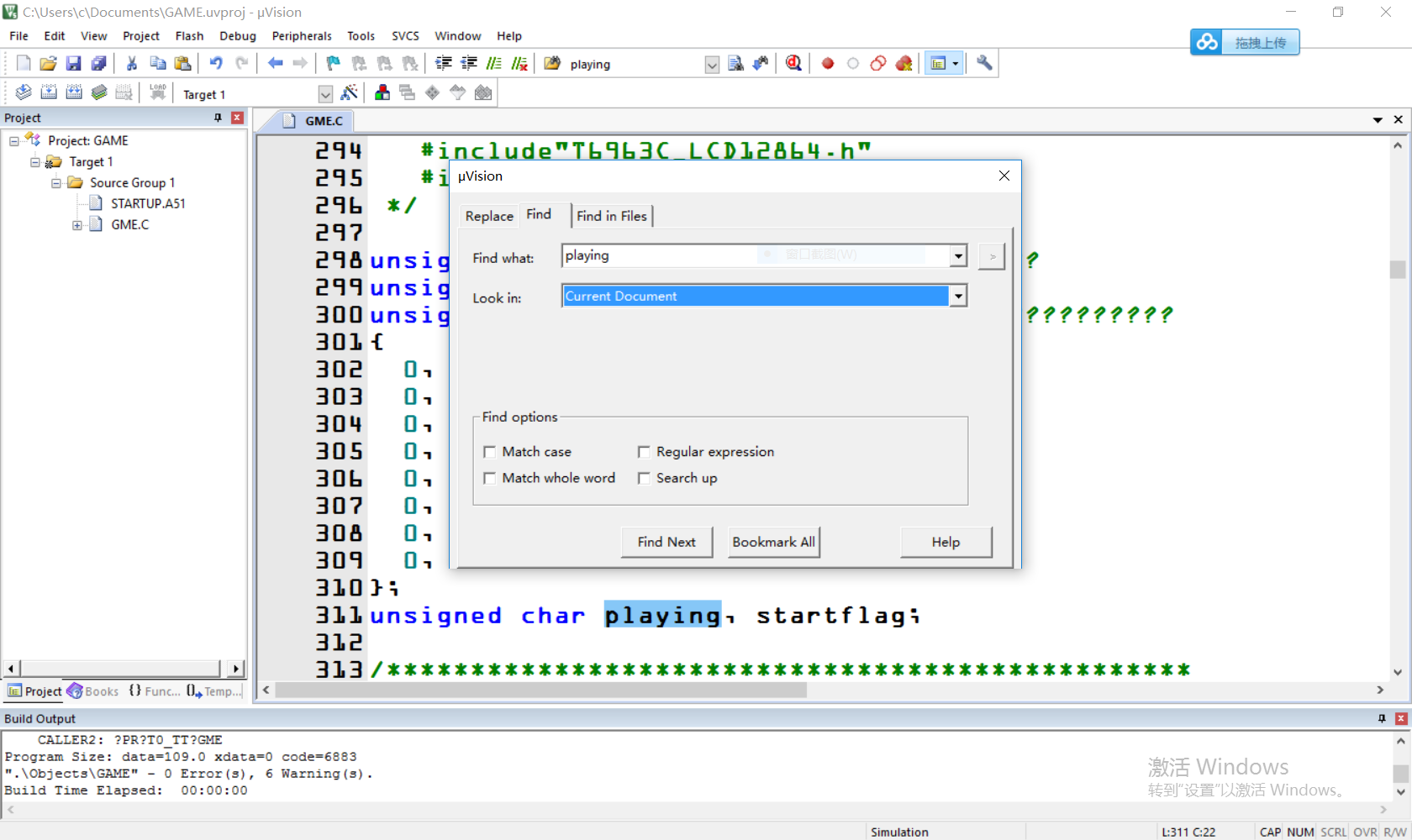Collapse the Source Group 1 tree node

(x=56, y=183)
